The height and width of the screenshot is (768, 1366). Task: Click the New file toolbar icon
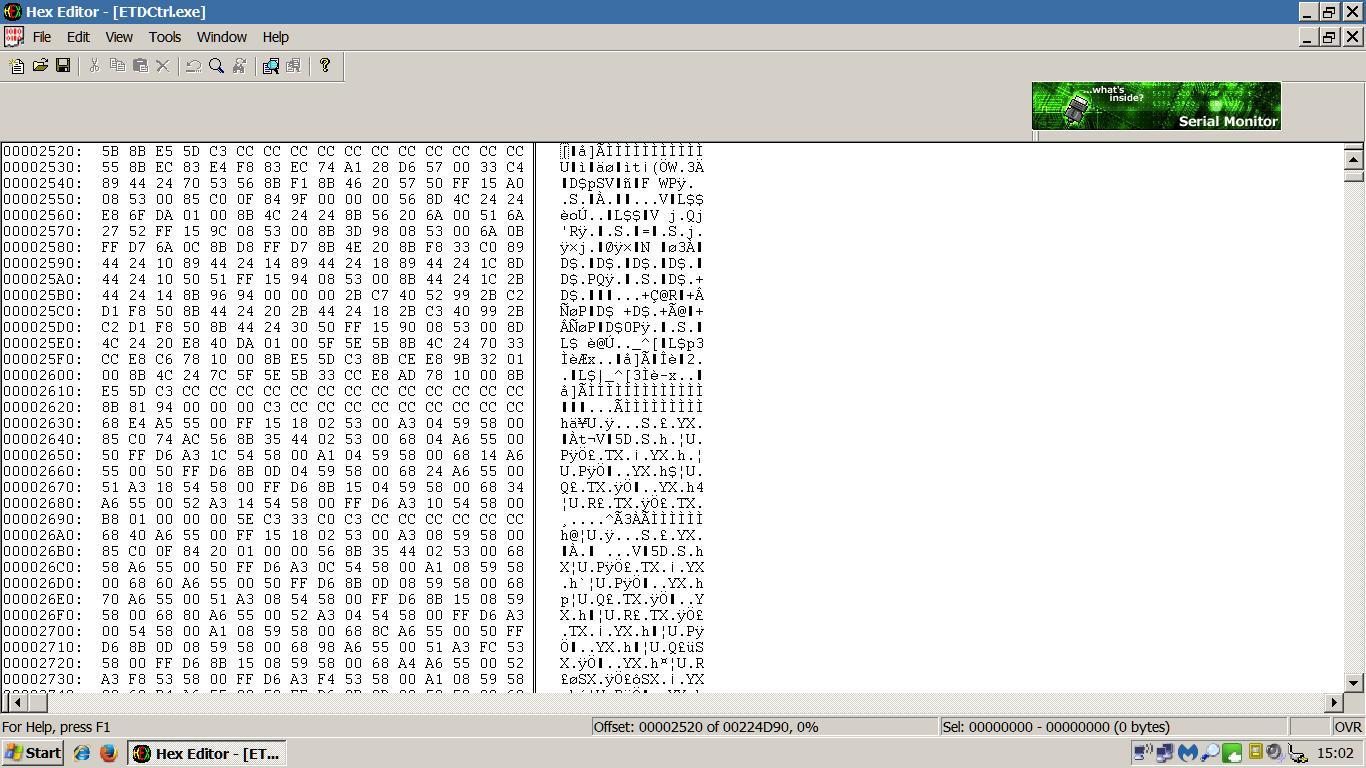(17, 66)
